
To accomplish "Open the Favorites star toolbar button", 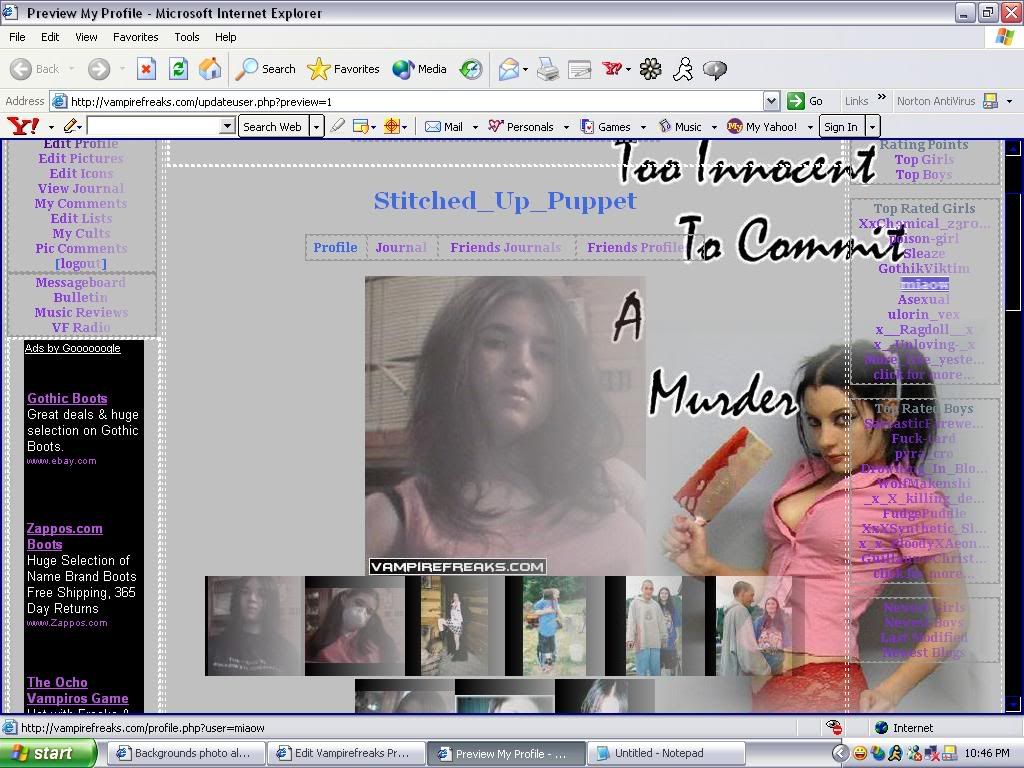I will coord(343,69).
